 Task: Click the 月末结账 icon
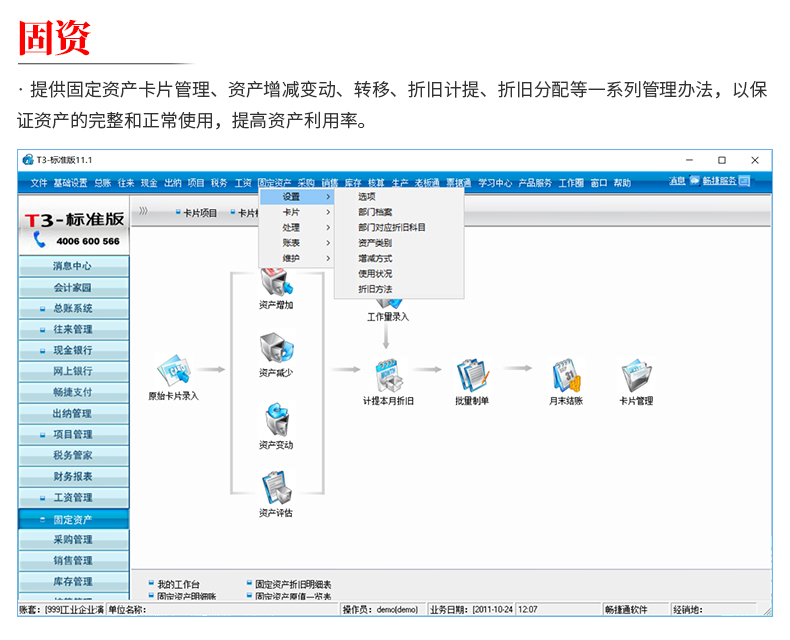click(565, 376)
